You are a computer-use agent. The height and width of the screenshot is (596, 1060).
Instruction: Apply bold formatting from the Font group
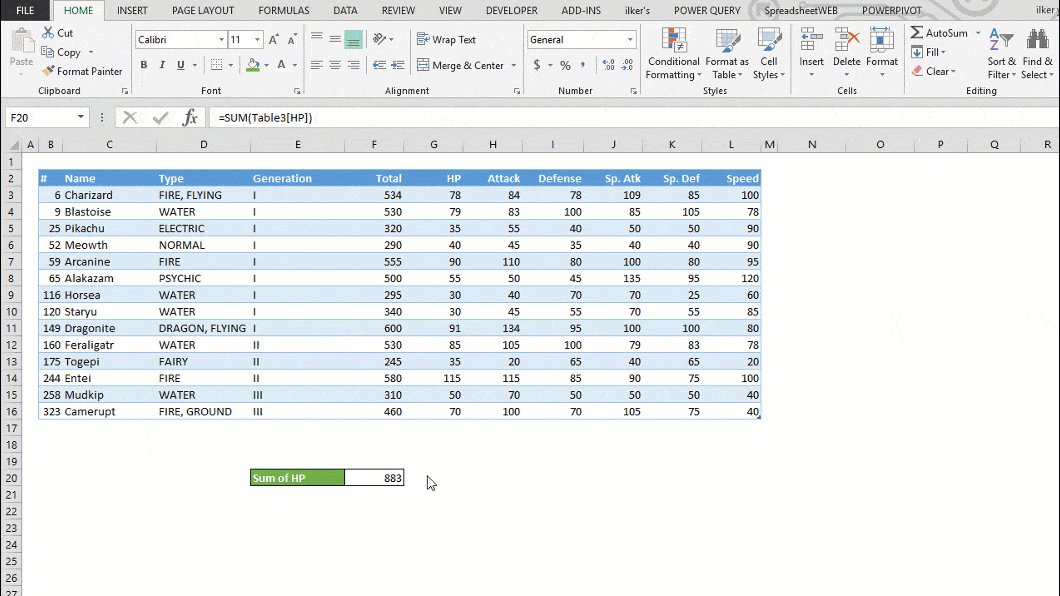point(143,64)
